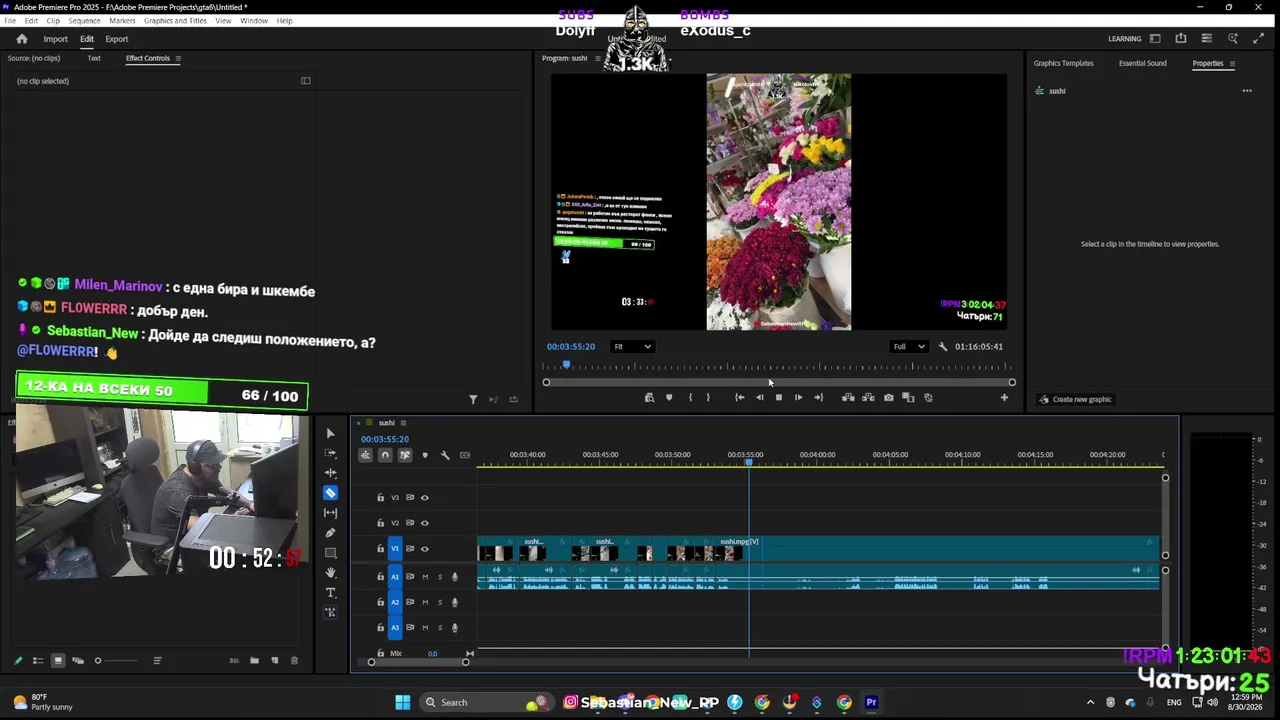Open timeline display settings wrench
The image size is (1280, 720).
pyautogui.click(x=445, y=455)
